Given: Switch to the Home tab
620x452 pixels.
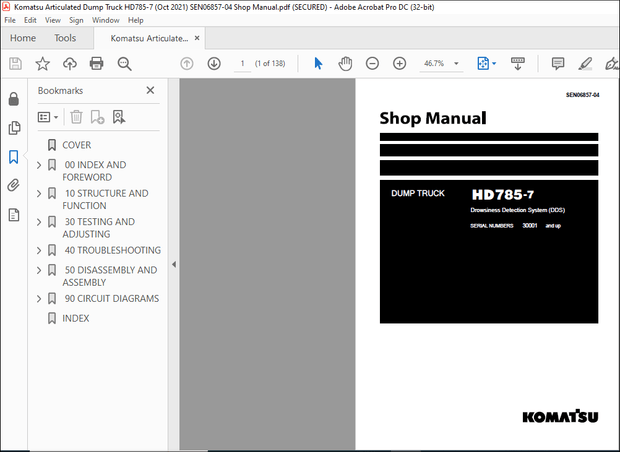Looking at the screenshot, I should pyautogui.click(x=23, y=38).
